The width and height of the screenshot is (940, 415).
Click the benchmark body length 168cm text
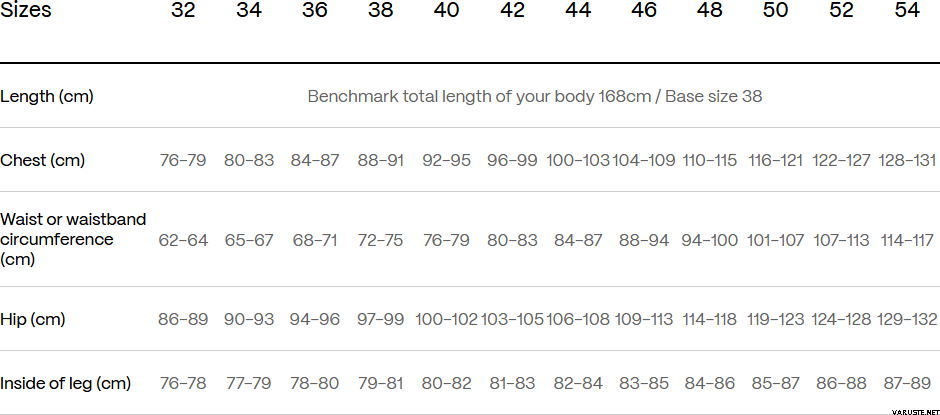coord(535,97)
